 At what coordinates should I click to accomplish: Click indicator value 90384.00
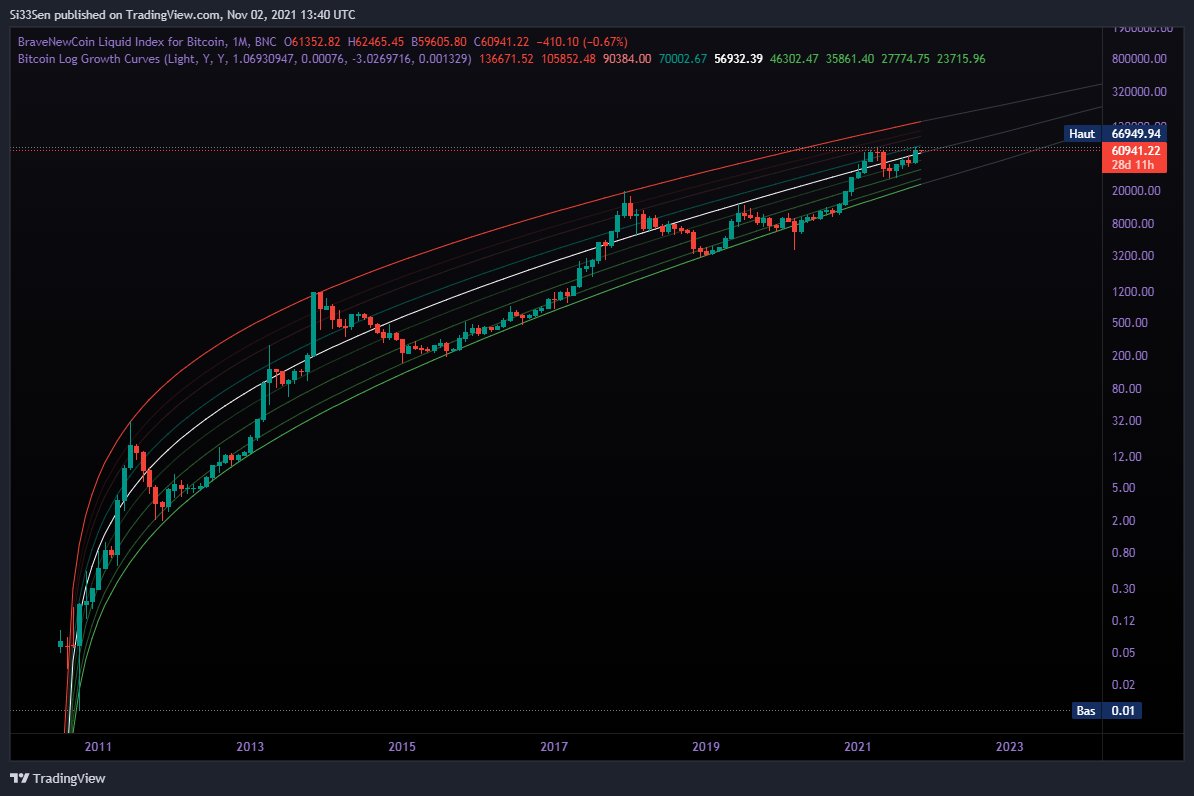coord(627,59)
